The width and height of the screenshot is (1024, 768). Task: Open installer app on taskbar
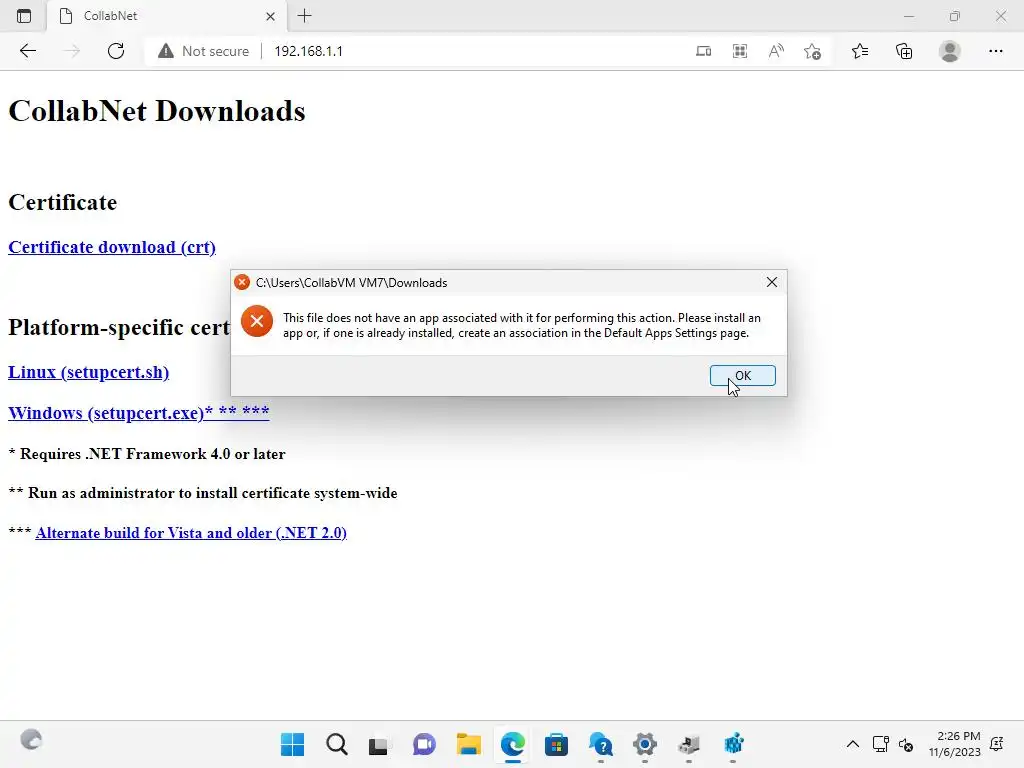(688, 744)
